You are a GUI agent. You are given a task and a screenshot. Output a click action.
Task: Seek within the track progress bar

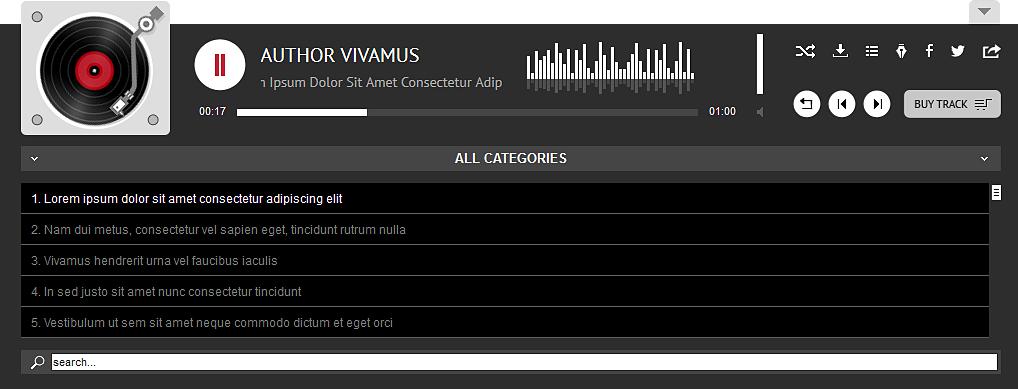point(467,112)
